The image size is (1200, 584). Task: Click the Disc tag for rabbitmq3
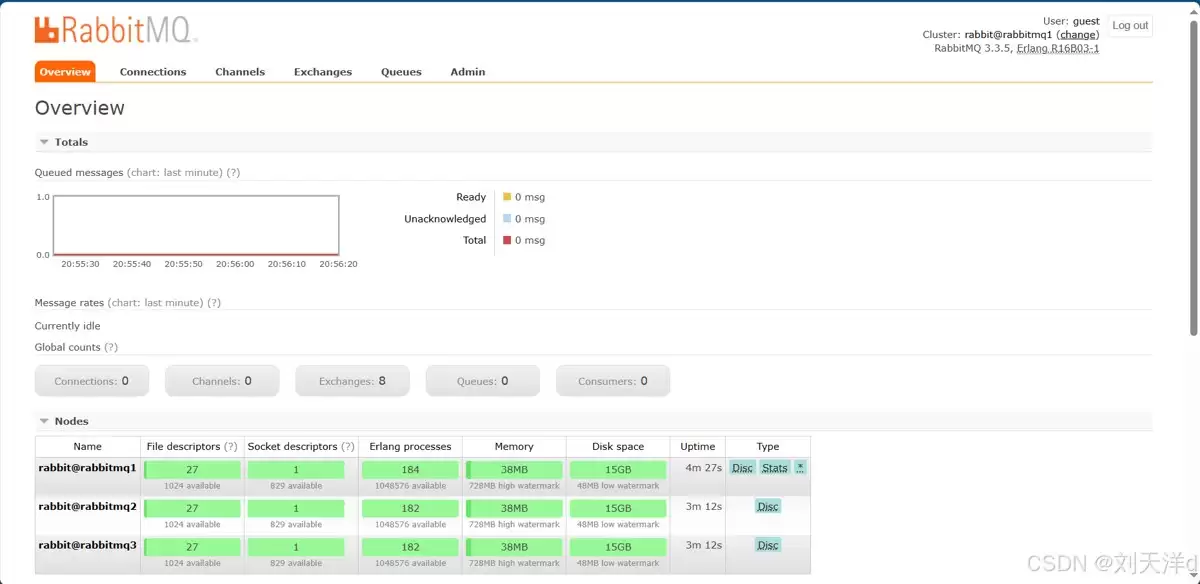click(x=768, y=545)
